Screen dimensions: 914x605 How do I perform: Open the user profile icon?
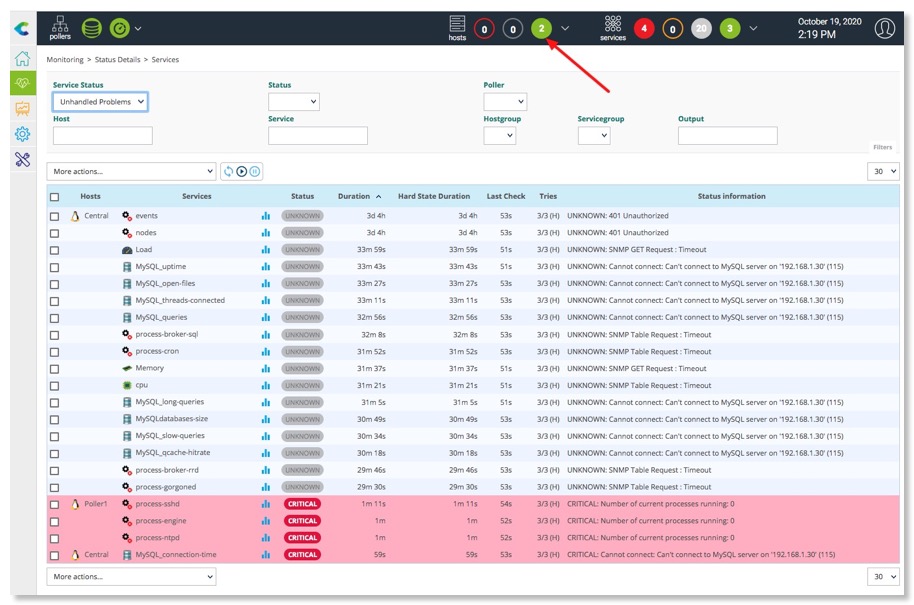(x=884, y=28)
